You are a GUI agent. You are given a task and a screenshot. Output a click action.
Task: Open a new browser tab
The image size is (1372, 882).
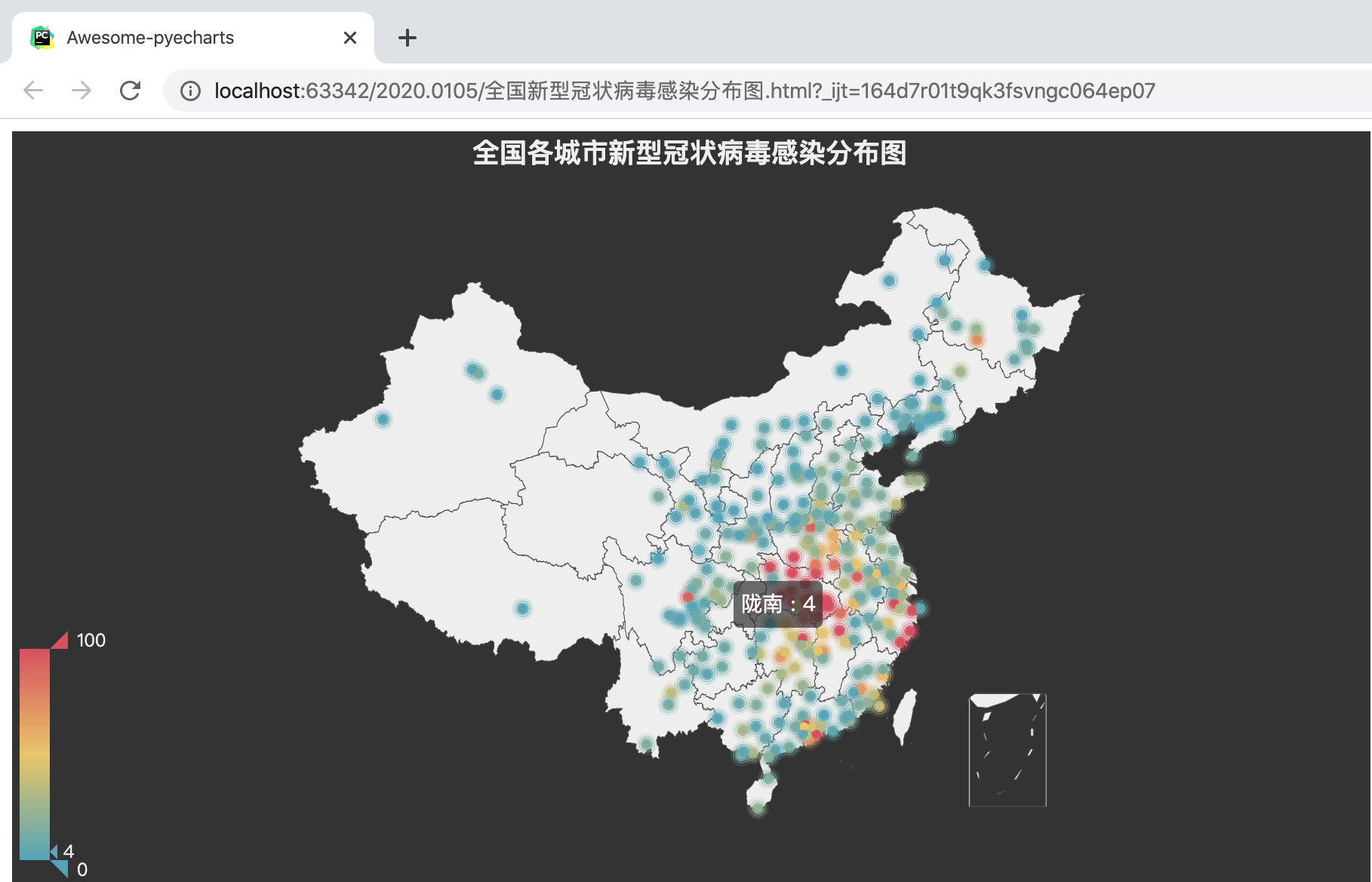click(x=408, y=38)
